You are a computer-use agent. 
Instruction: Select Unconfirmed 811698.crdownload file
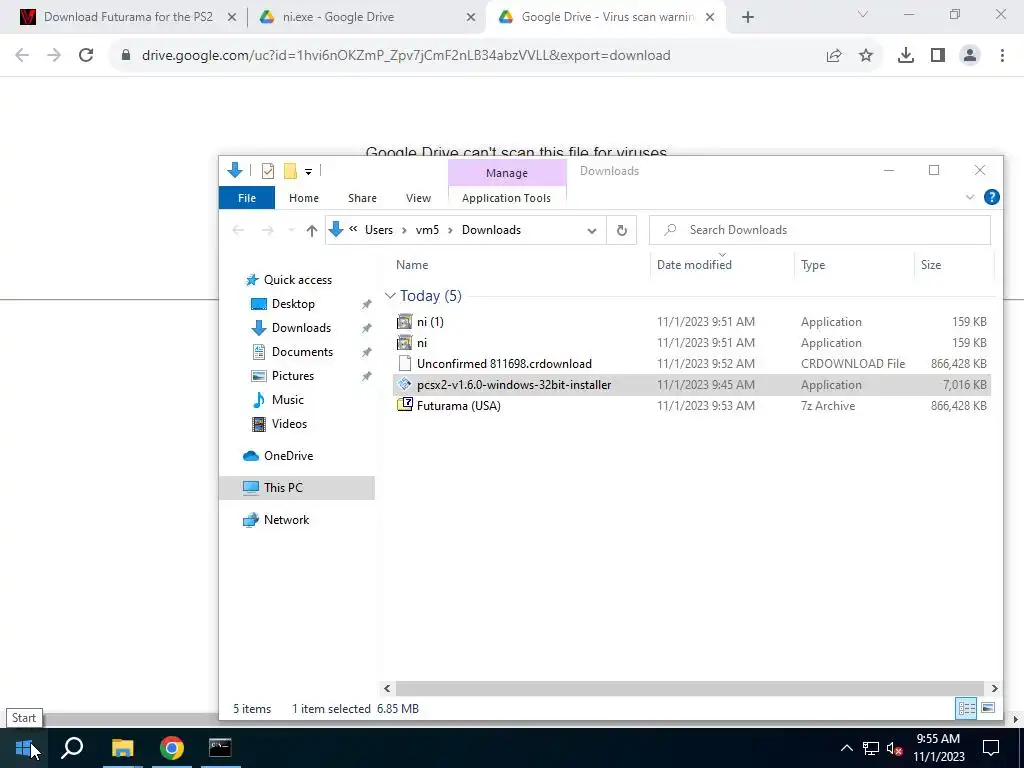point(692,364)
